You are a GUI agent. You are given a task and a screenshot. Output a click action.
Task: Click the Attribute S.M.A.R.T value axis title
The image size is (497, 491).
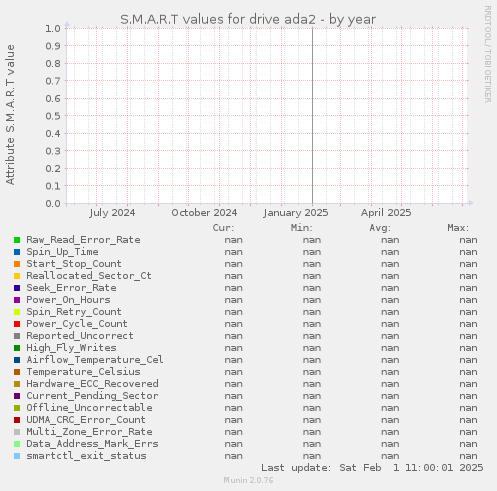pyautogui.click(x=10, y=115)
